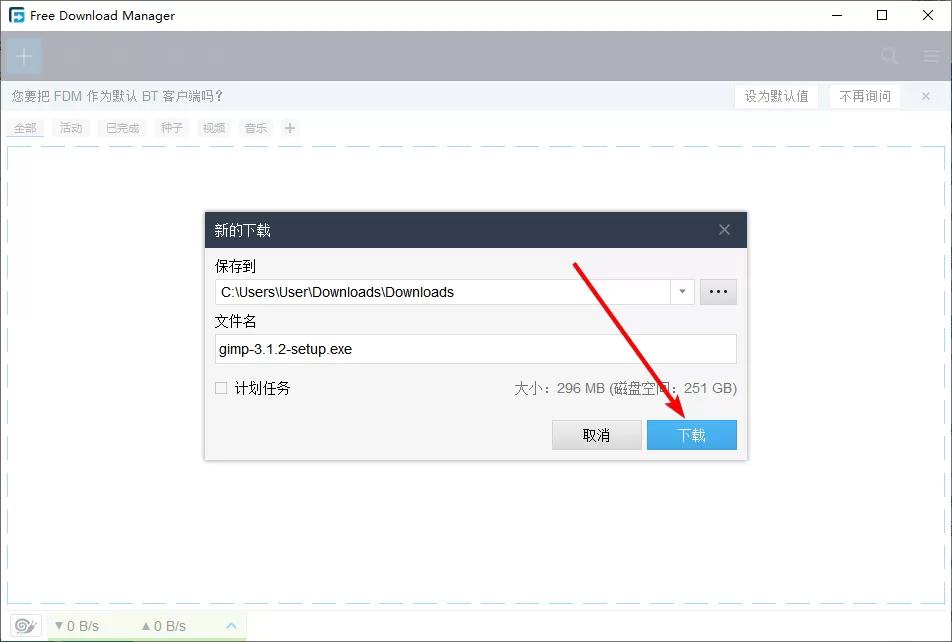Image resolution: width=952 pixels, height=642 pixels.
Task: Click the save path field C:\Users\User\Downloads\Downloads
Action: (x=443, y=292)
